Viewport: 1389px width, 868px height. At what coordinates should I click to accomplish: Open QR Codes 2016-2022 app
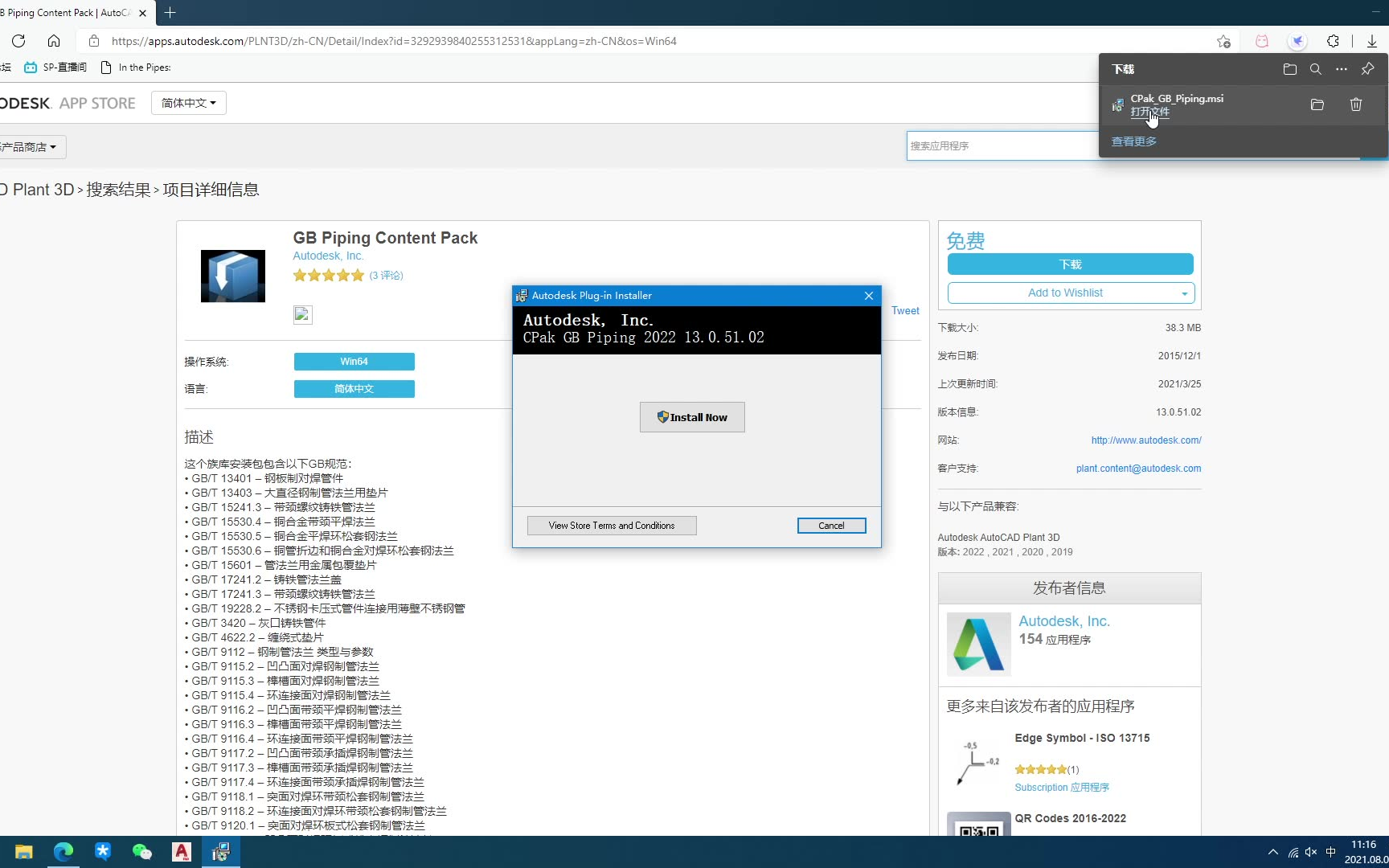[x=1070, y=818]
